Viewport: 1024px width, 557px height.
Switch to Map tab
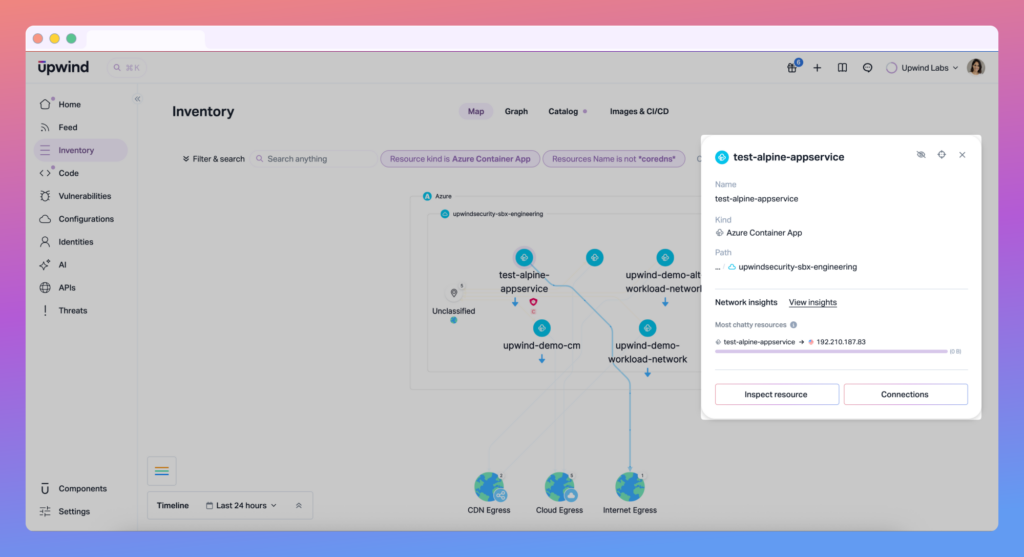pyautogui.click(x=475, y=112)
